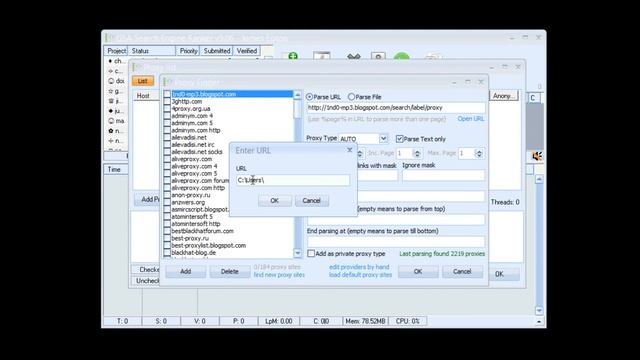The width and height of the screenshot is (640, 360).
Task: Sort by Verified column in main window
Action: pyautogui.click(x=247, y=51)
